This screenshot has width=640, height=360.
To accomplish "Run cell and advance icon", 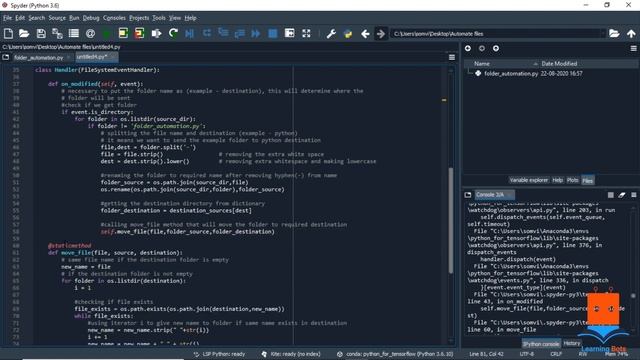I will coord(140,33).
